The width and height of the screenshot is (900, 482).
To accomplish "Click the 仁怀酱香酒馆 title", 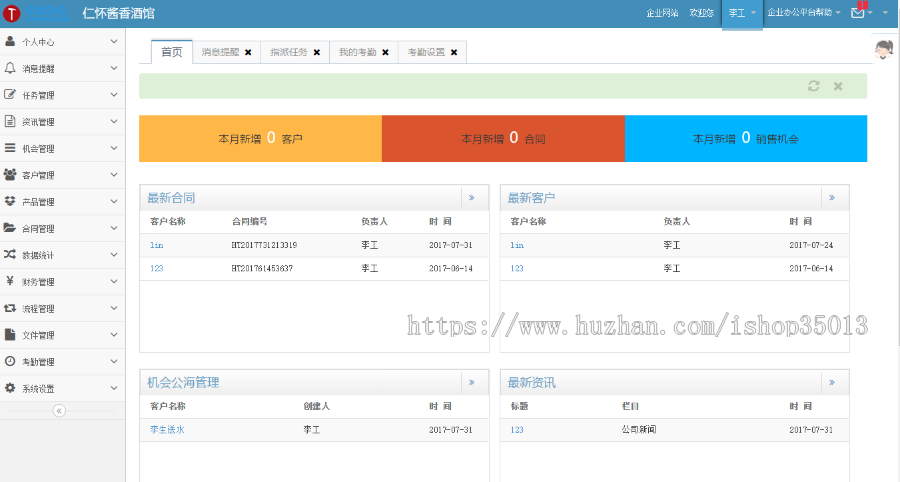I will (x=118, y=13).
